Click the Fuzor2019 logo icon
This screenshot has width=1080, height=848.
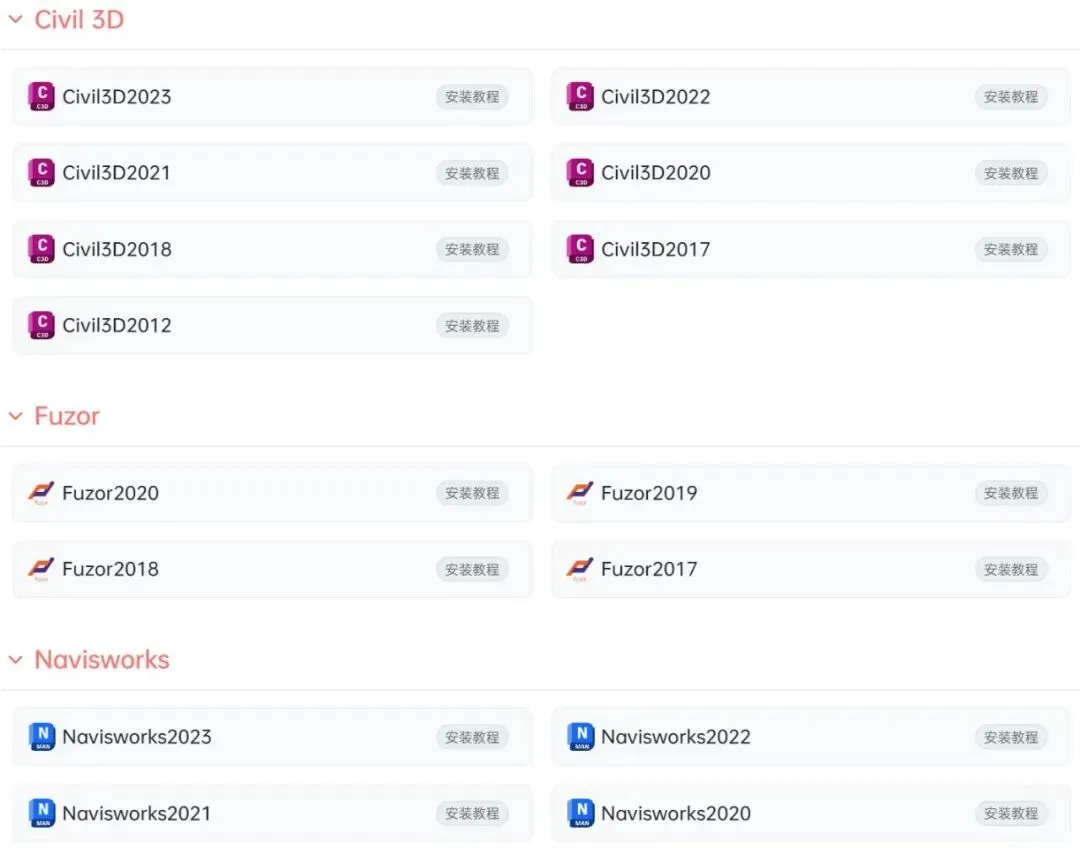580,493
